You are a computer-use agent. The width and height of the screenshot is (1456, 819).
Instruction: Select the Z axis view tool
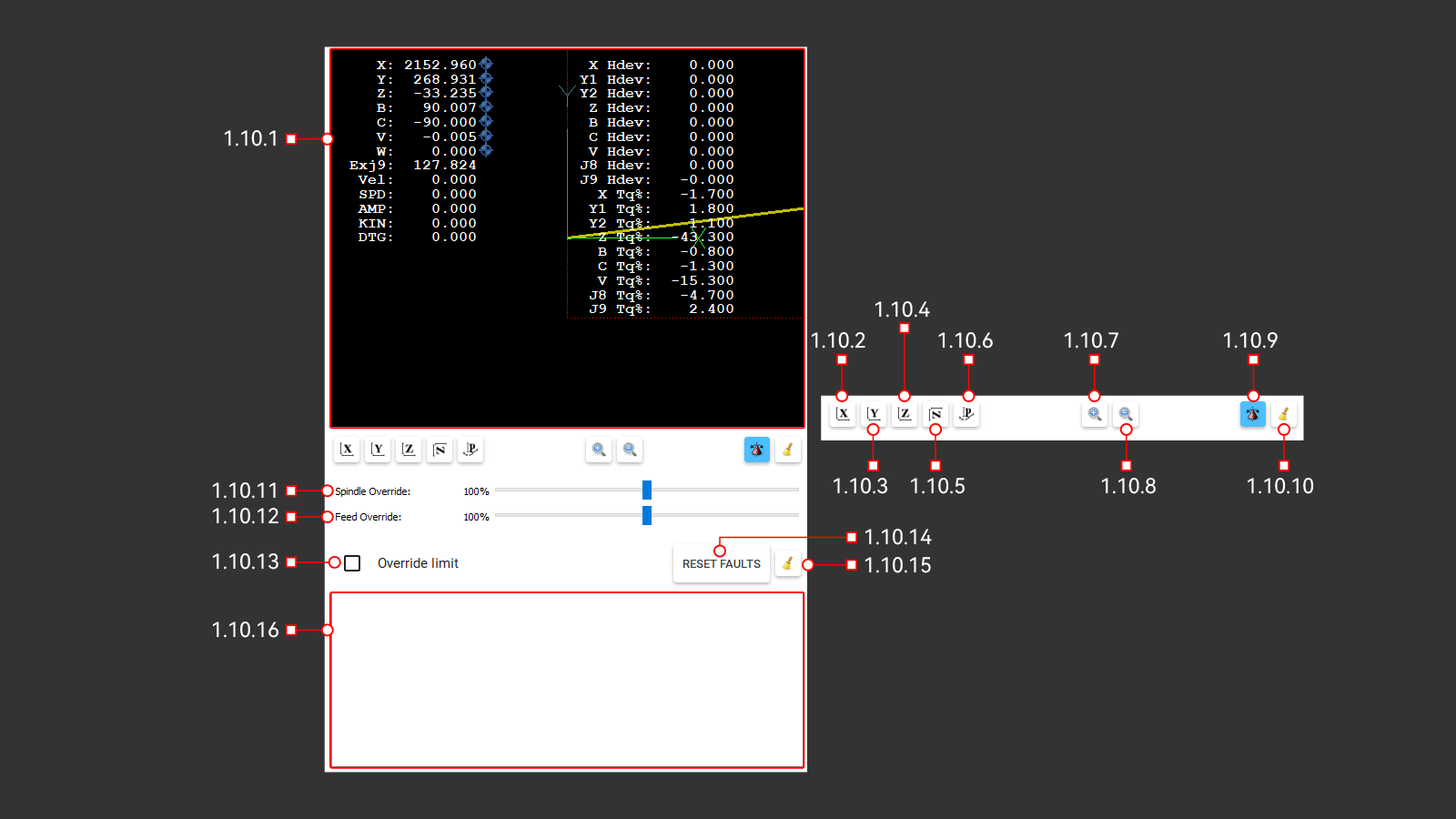pos(408,450)
